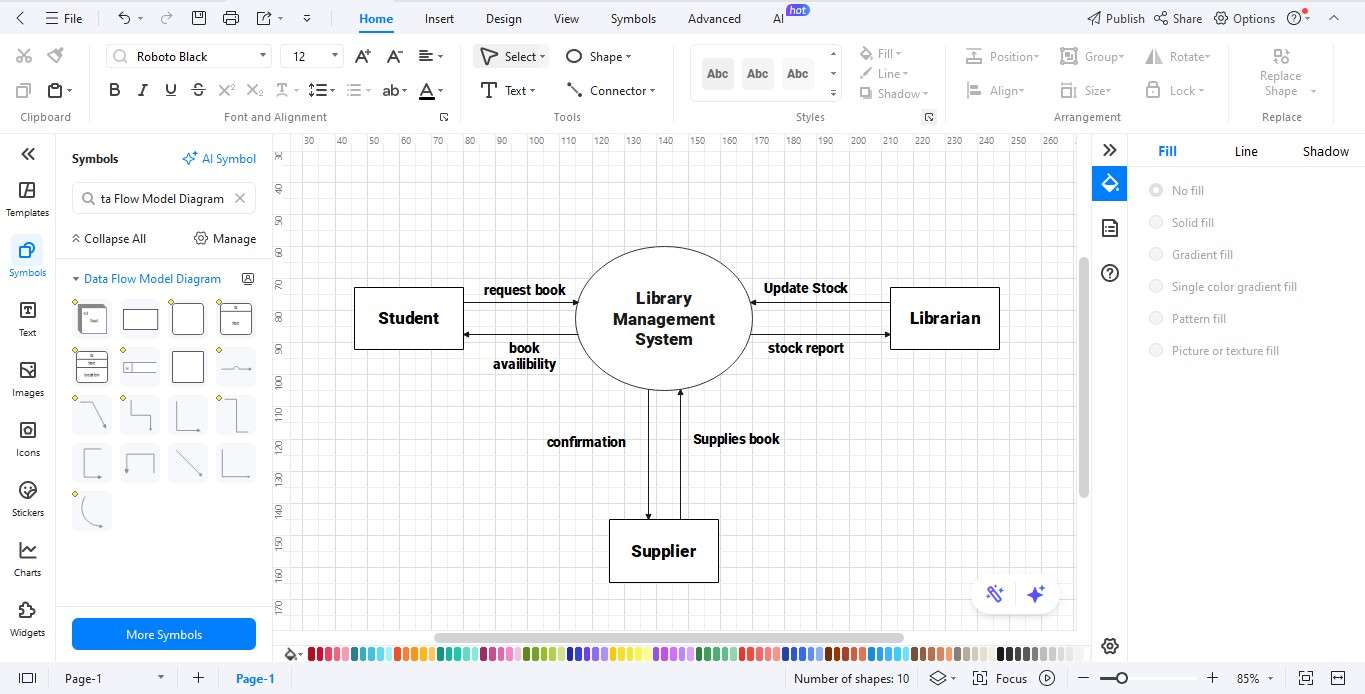1365x694 pixels.
Task: Switch to the Design ribbon tab
Action: 503,18
